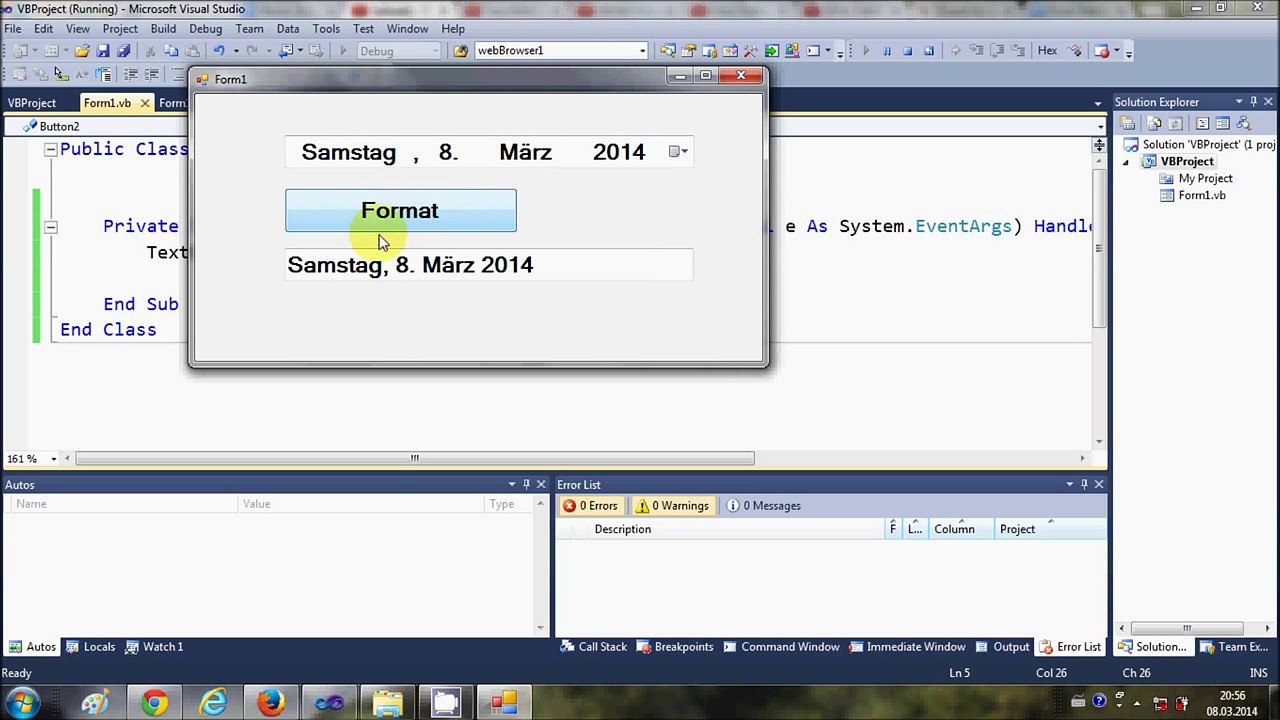Open the Solution Explorer window options dropdown
The width and height of the screenshot is (1280, 720).
[1238, 102]
